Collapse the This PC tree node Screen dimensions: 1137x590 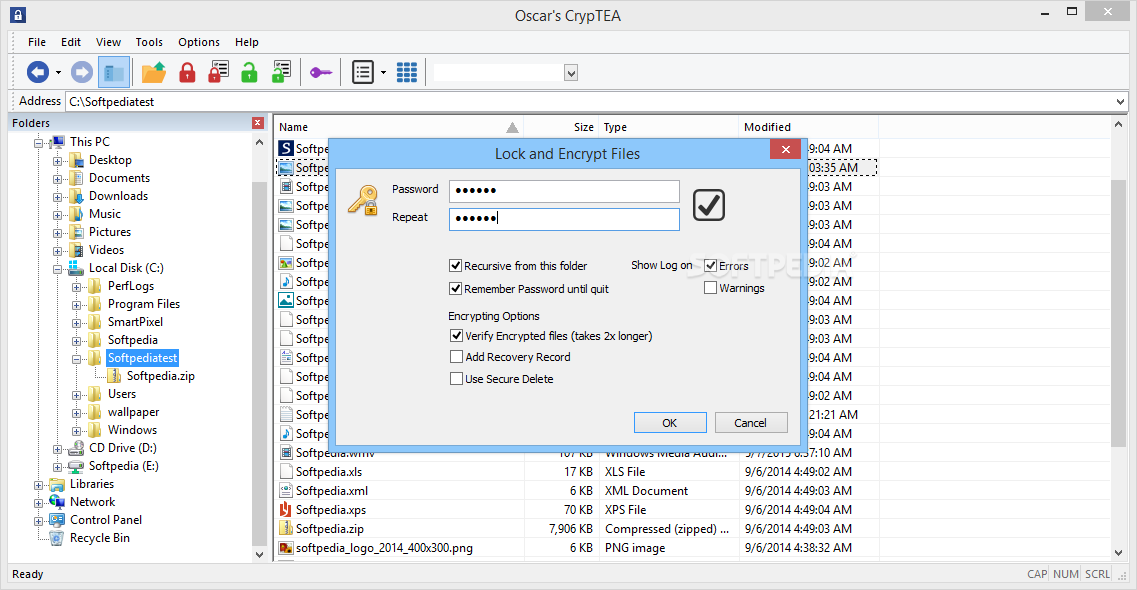[x=38, y=143]
